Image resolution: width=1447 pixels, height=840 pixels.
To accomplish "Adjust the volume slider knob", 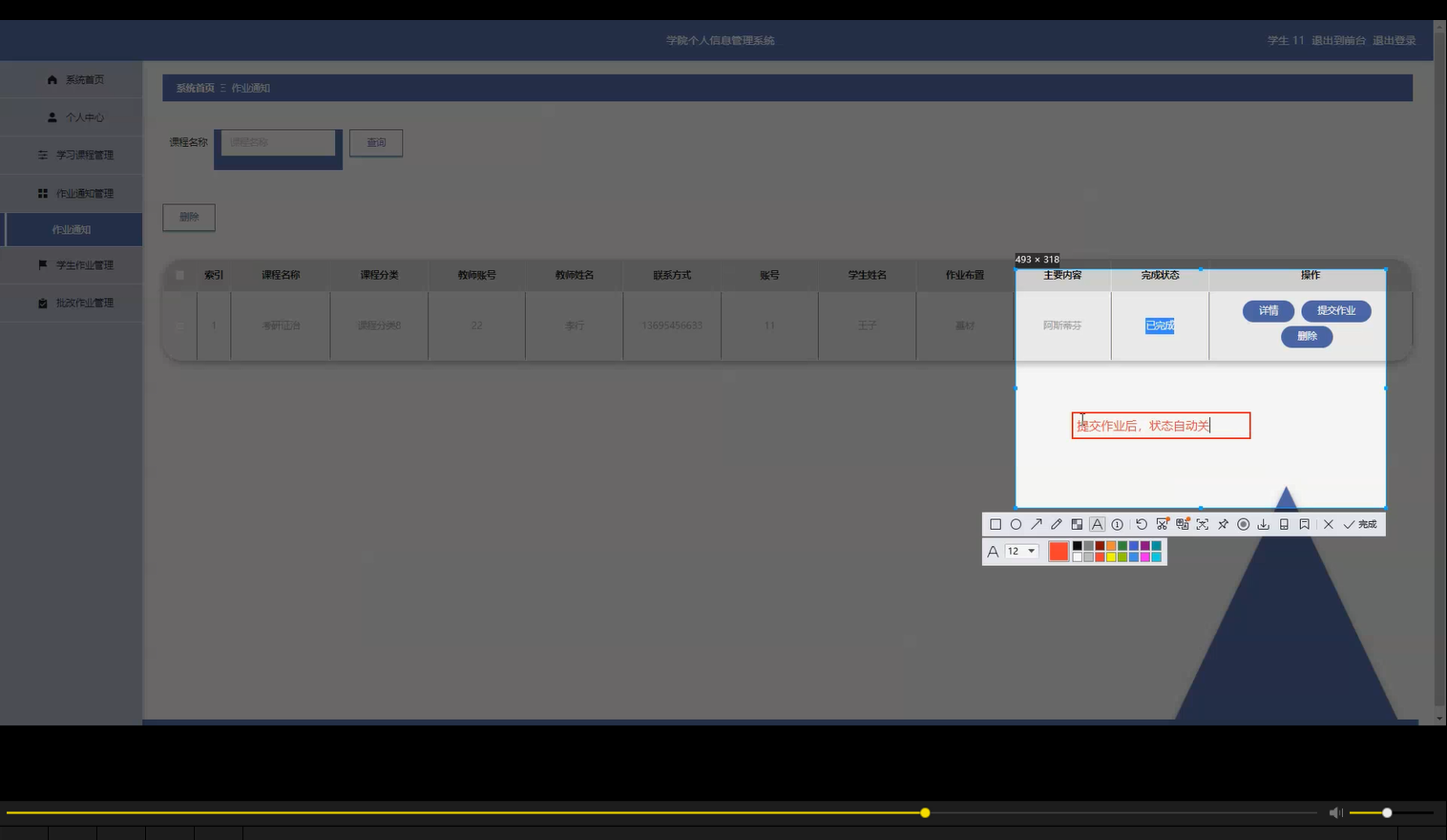I will tap(1387, 813).
